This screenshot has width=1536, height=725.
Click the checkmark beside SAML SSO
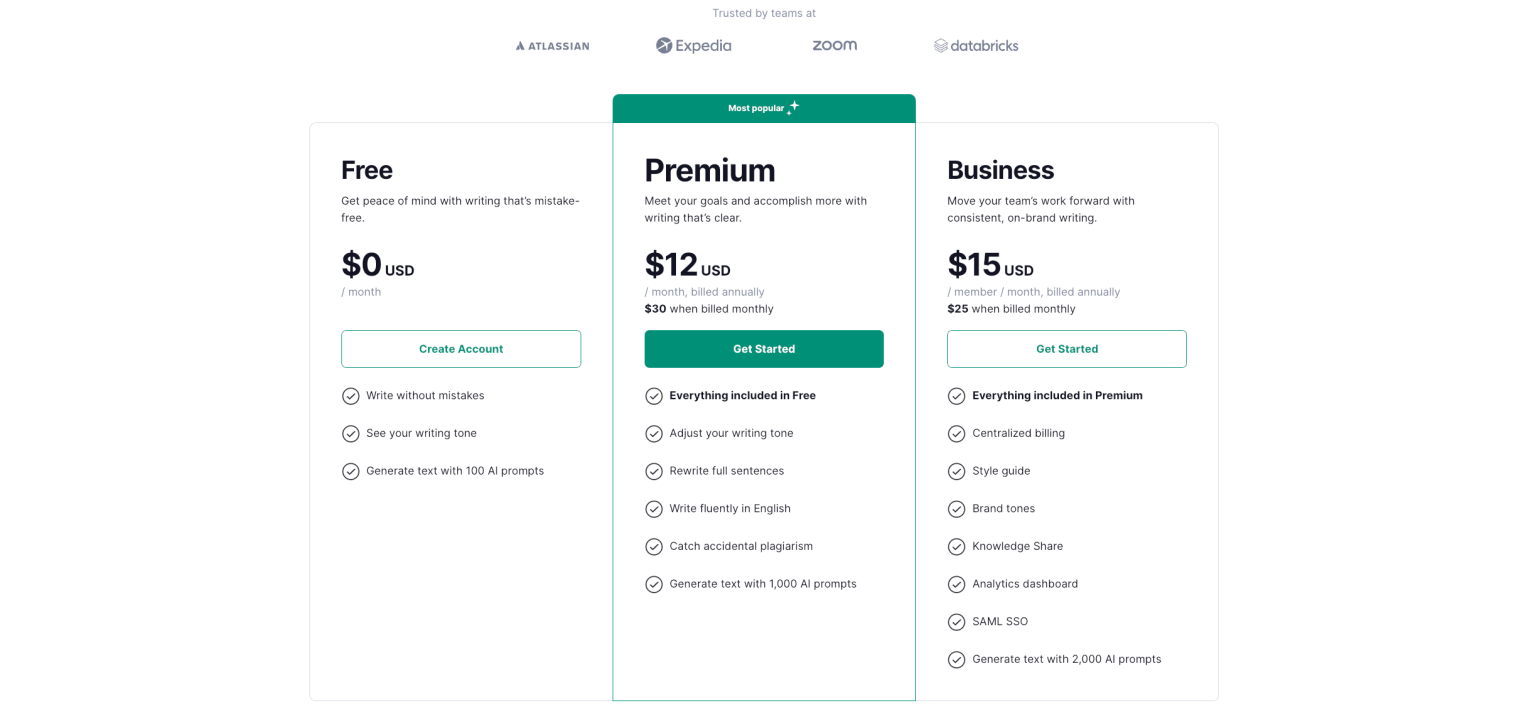[x=956, y=621]
